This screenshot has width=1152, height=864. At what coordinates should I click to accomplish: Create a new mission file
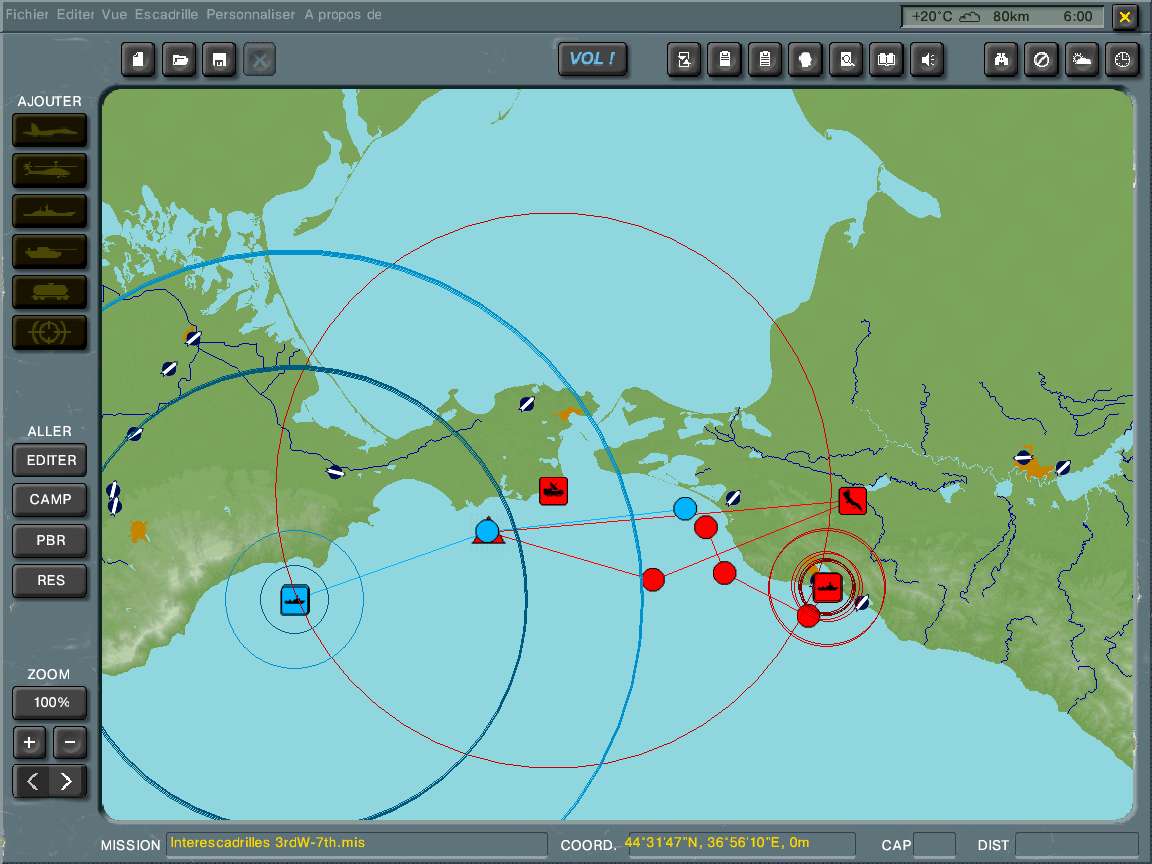[x=138, y=60]
